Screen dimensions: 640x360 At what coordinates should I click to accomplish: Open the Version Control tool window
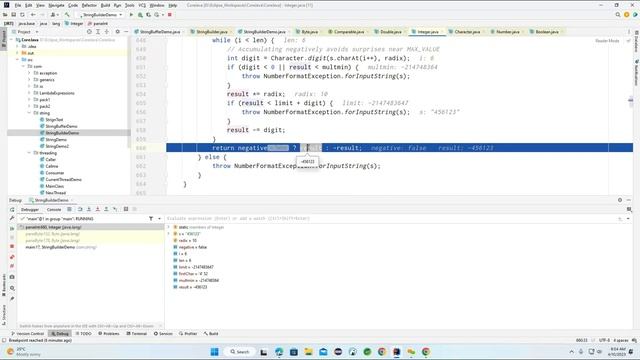click(27, 333)
